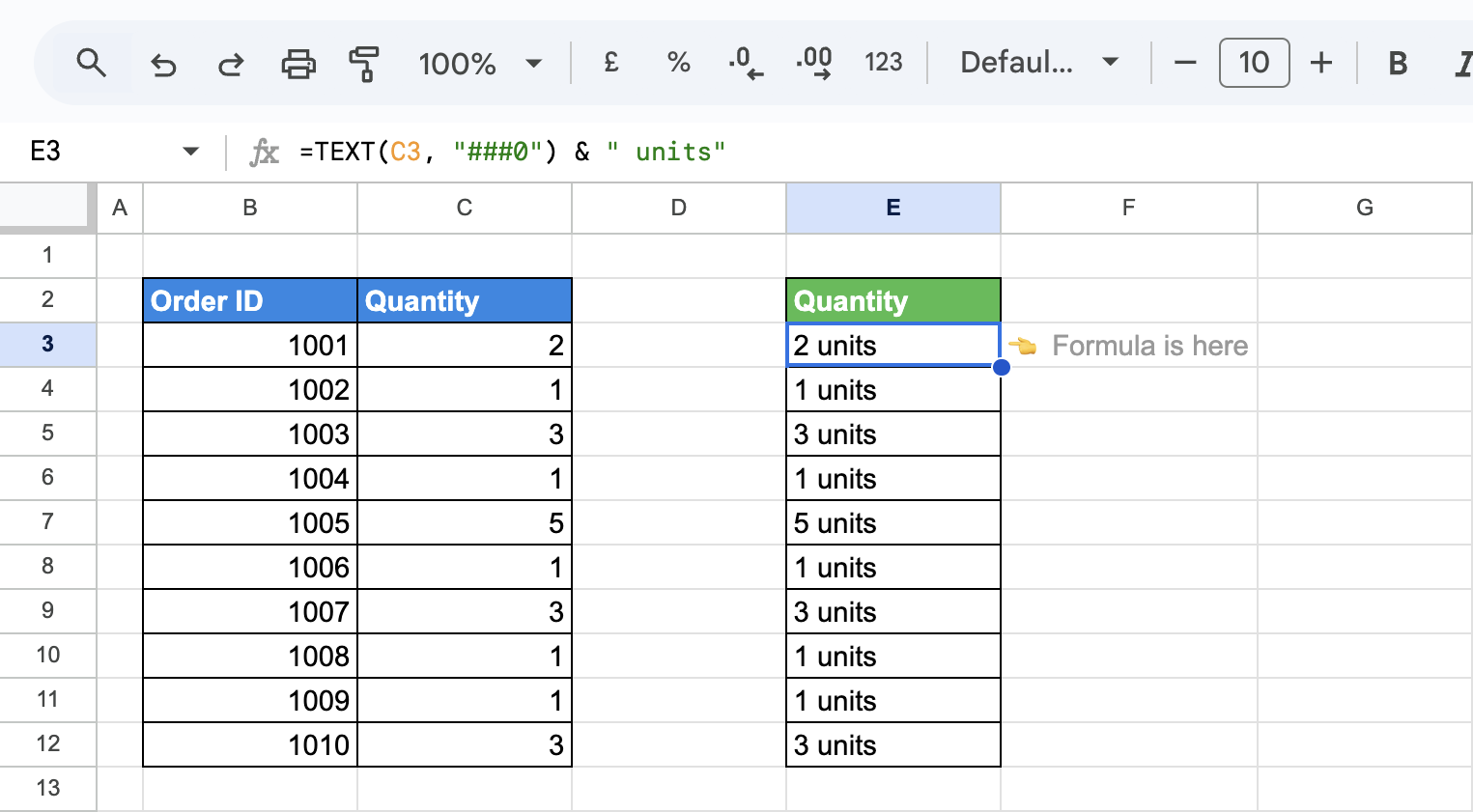Decrease font size with minus button
Screen dimensions: 1473x812
(1185, 64)
